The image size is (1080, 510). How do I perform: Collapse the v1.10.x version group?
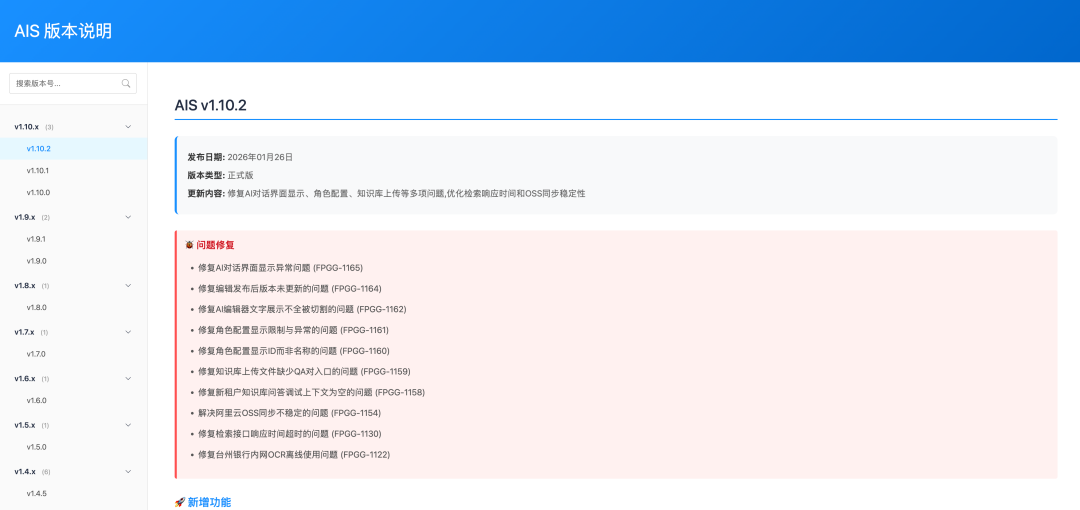tap(127, 127)
